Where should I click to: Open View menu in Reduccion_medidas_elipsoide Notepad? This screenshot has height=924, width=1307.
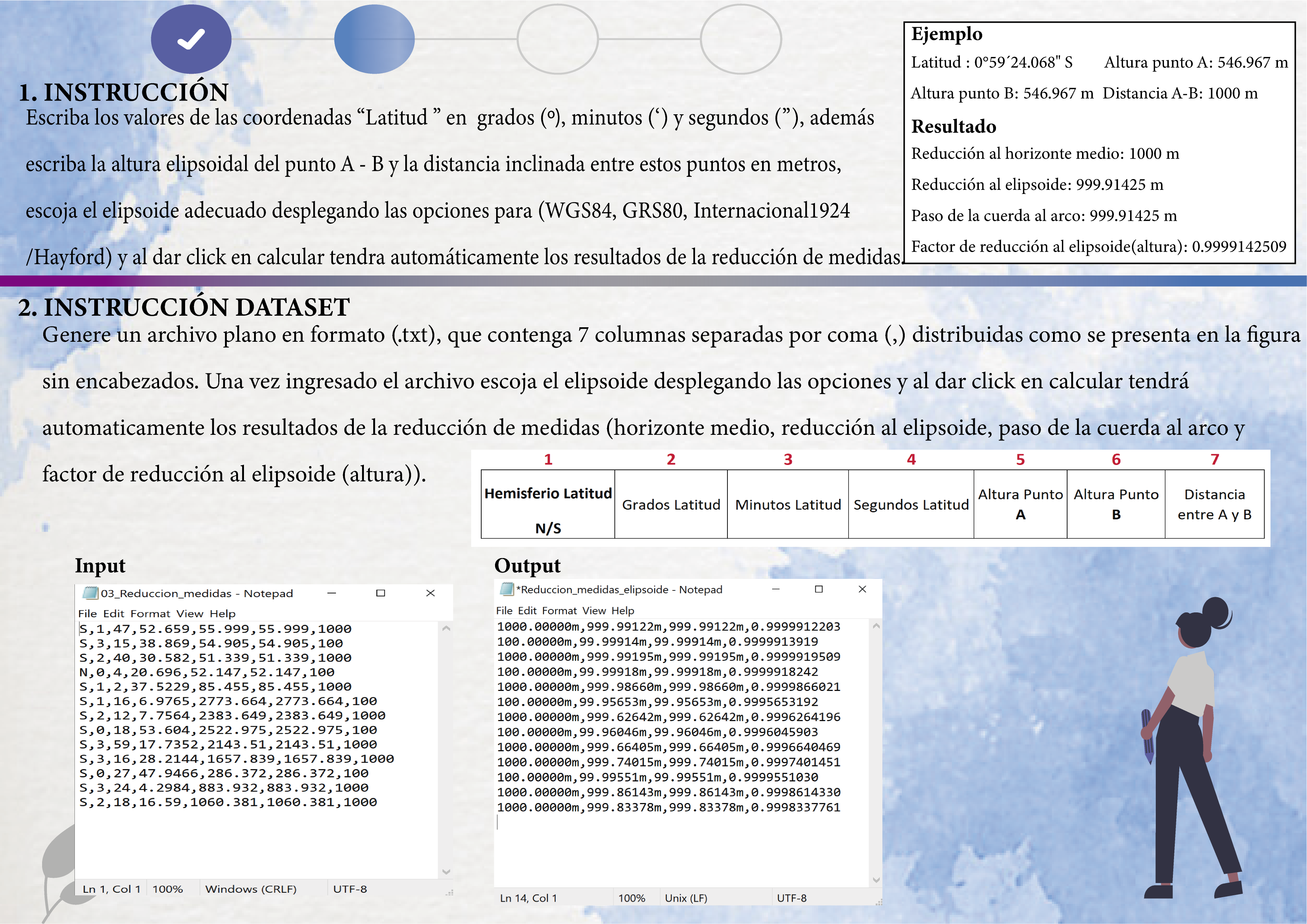coord(594,611)
